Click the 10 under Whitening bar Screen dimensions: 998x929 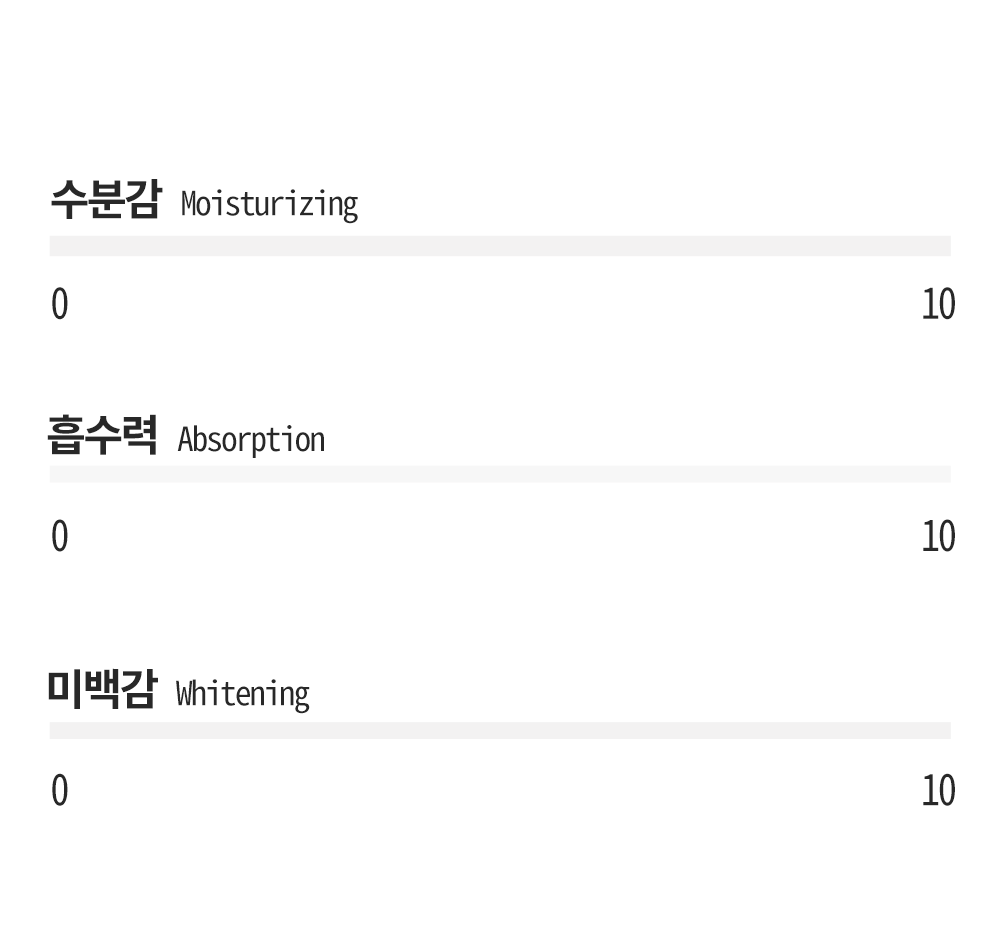click(x=938, y=791)
